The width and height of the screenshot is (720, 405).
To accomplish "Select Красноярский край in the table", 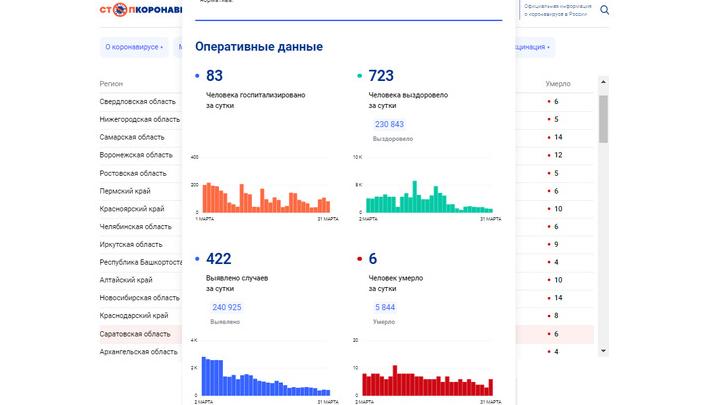I will pyautogui.click(x=132, y=209).
